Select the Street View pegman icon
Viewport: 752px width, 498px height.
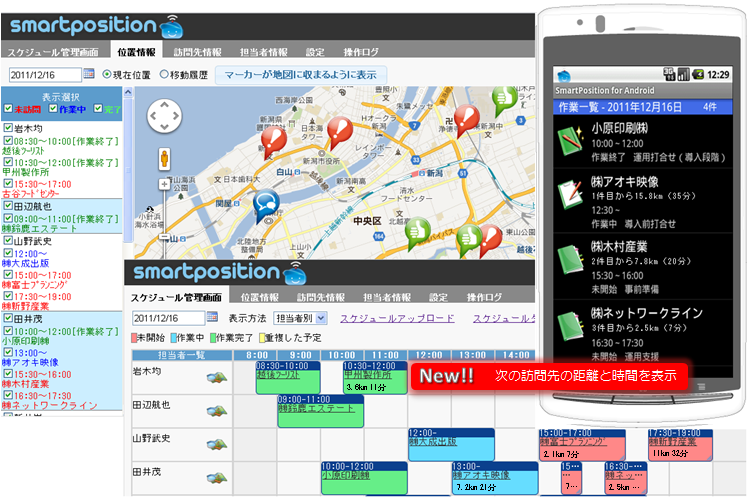coord(164,158)
